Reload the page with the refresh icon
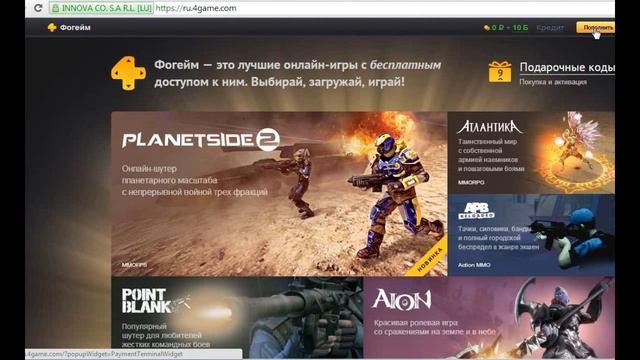This screenshot has width=640, height=360. coord(38,8)
